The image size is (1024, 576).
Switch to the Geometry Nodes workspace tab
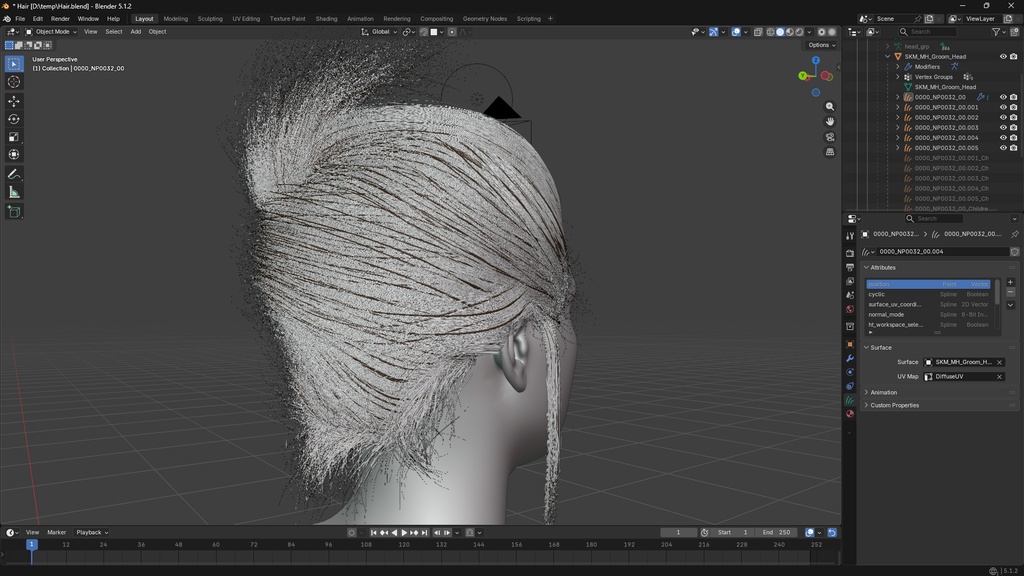(485, 19)
